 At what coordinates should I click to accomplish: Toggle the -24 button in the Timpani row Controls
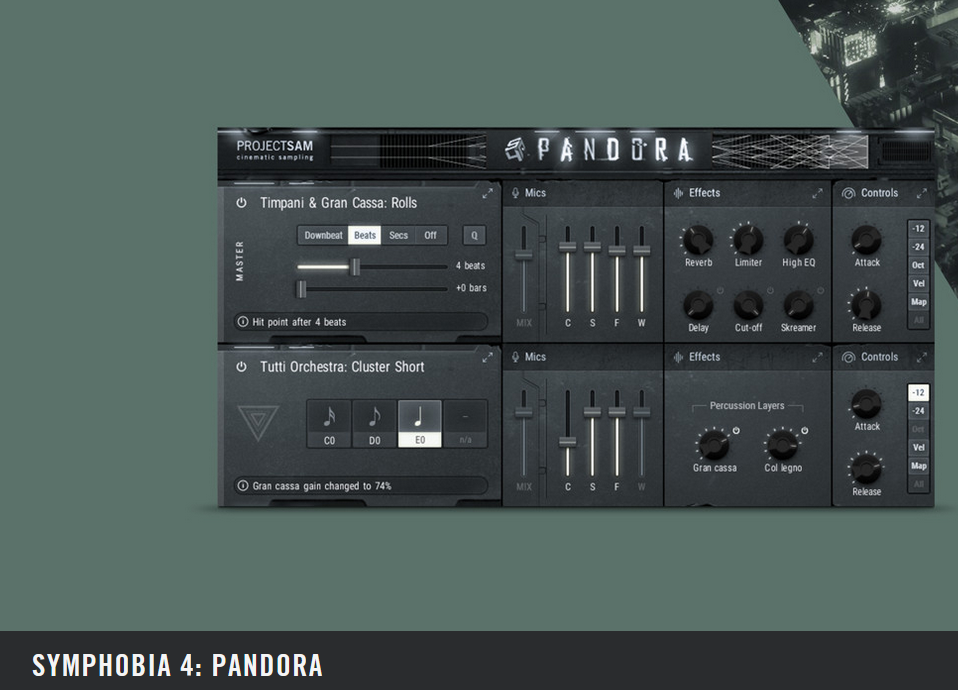pyautogui.click(x=918, y=247)
